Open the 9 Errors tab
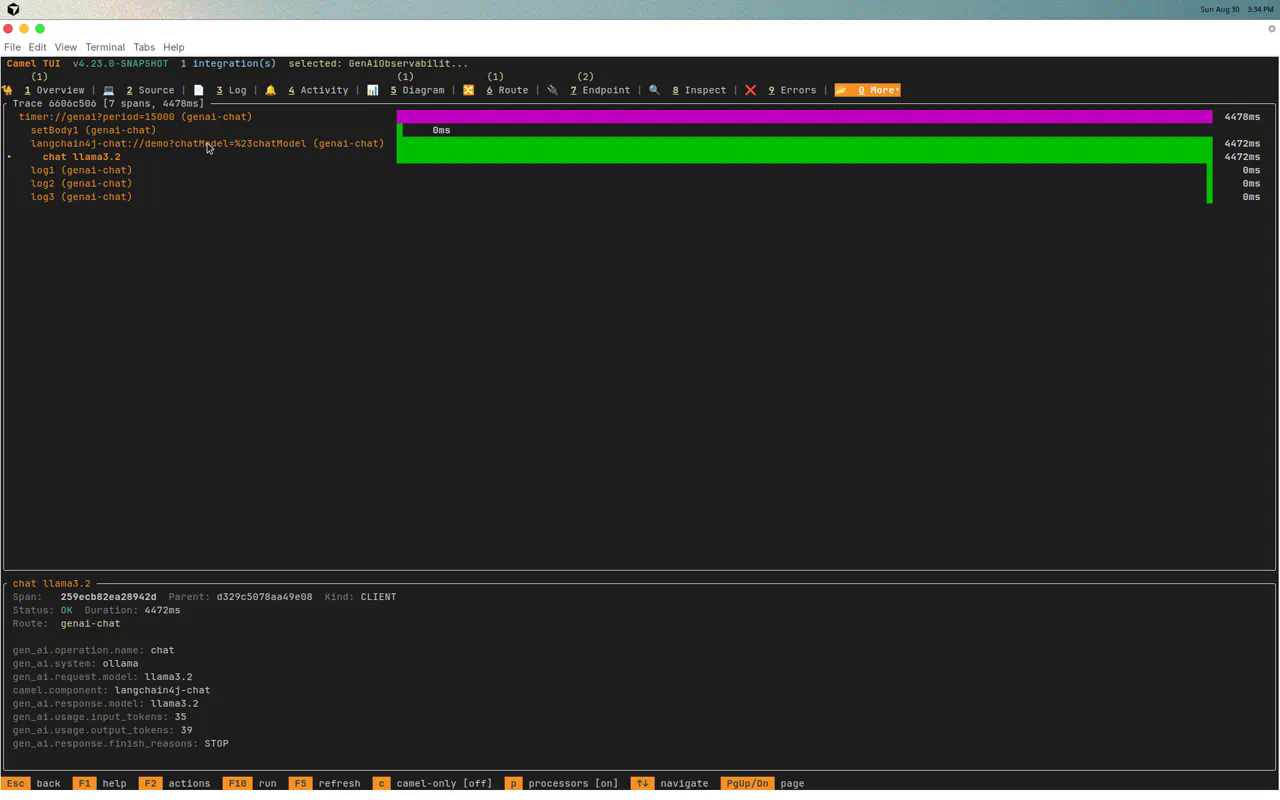The width and height of the screenshot is (1280, 800). click(x=792, y=90)
